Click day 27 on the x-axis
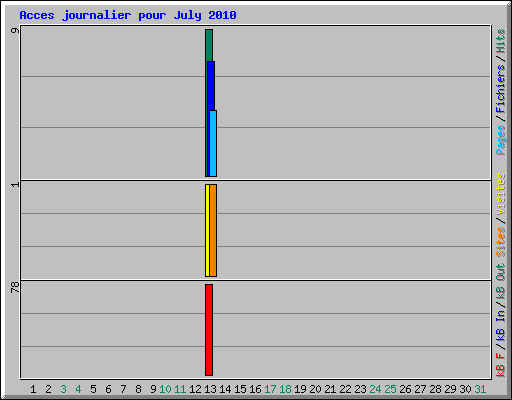Viewport: 512px width, 400px height. point(420,389)
